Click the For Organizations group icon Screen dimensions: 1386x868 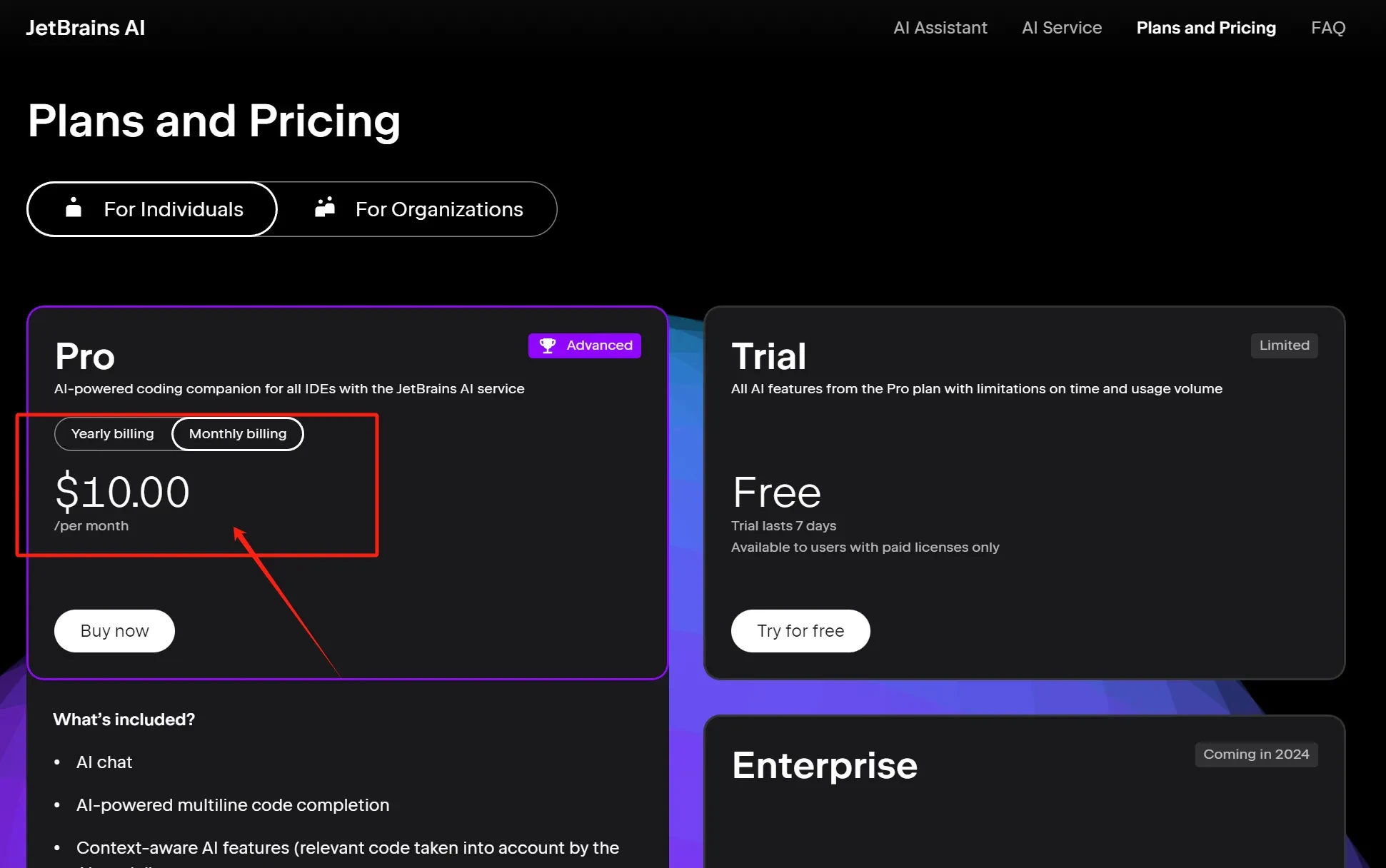pyautogui.click(x=325, y=209)
